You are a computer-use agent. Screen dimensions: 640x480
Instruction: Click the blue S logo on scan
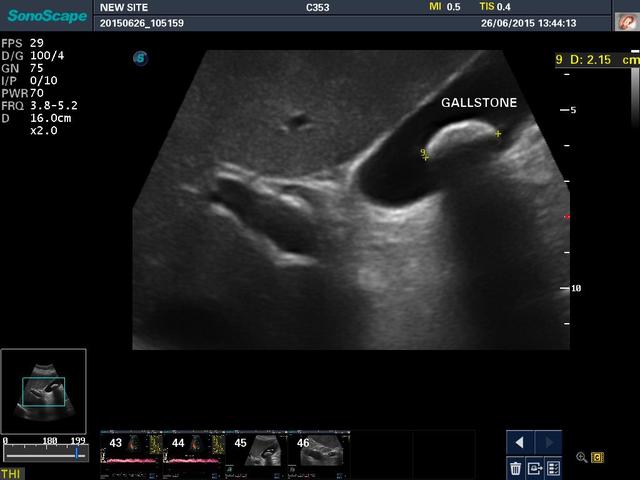[140, 58]
